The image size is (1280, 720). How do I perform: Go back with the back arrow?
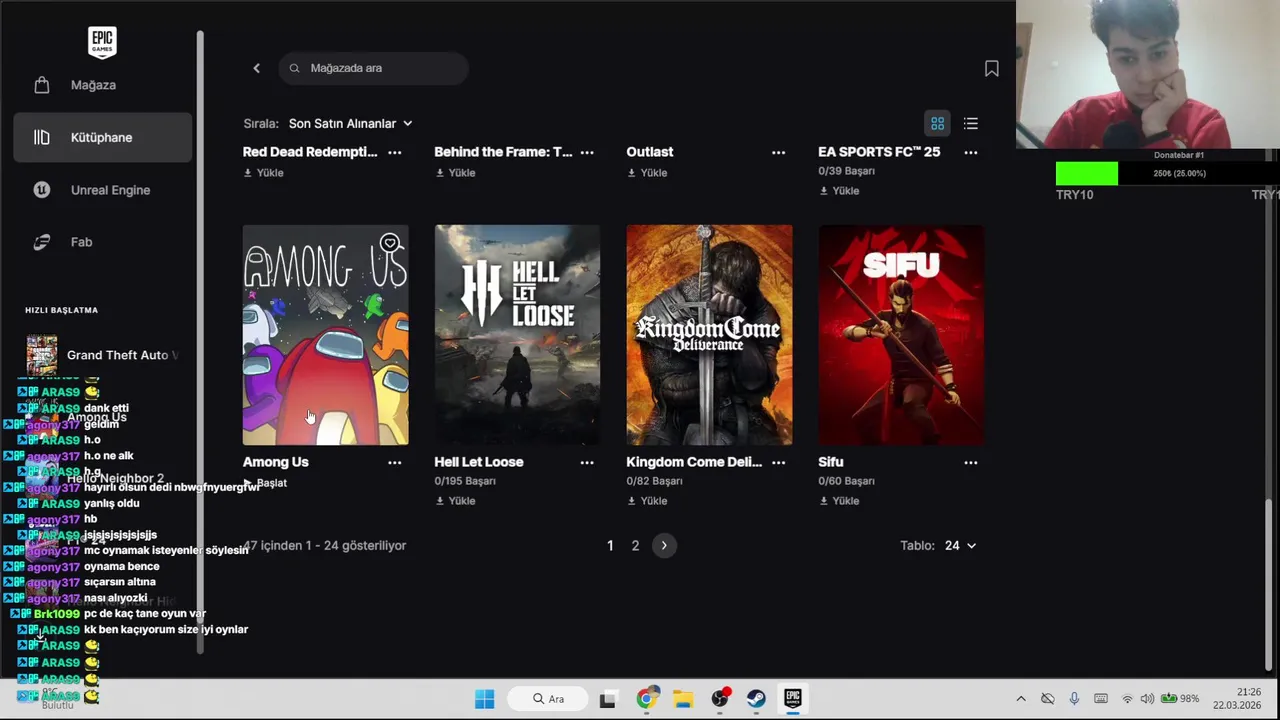(x=256, y=68)
